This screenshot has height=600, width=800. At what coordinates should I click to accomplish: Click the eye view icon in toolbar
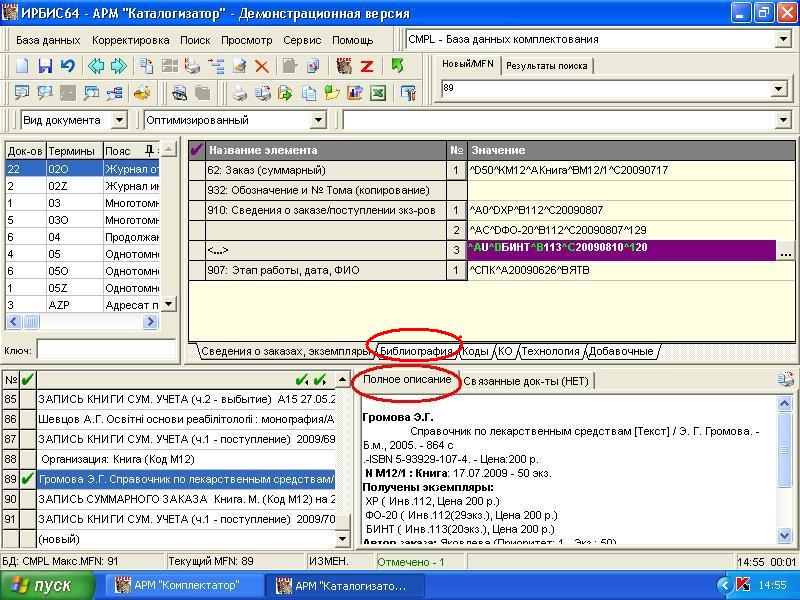click(179, 93)
